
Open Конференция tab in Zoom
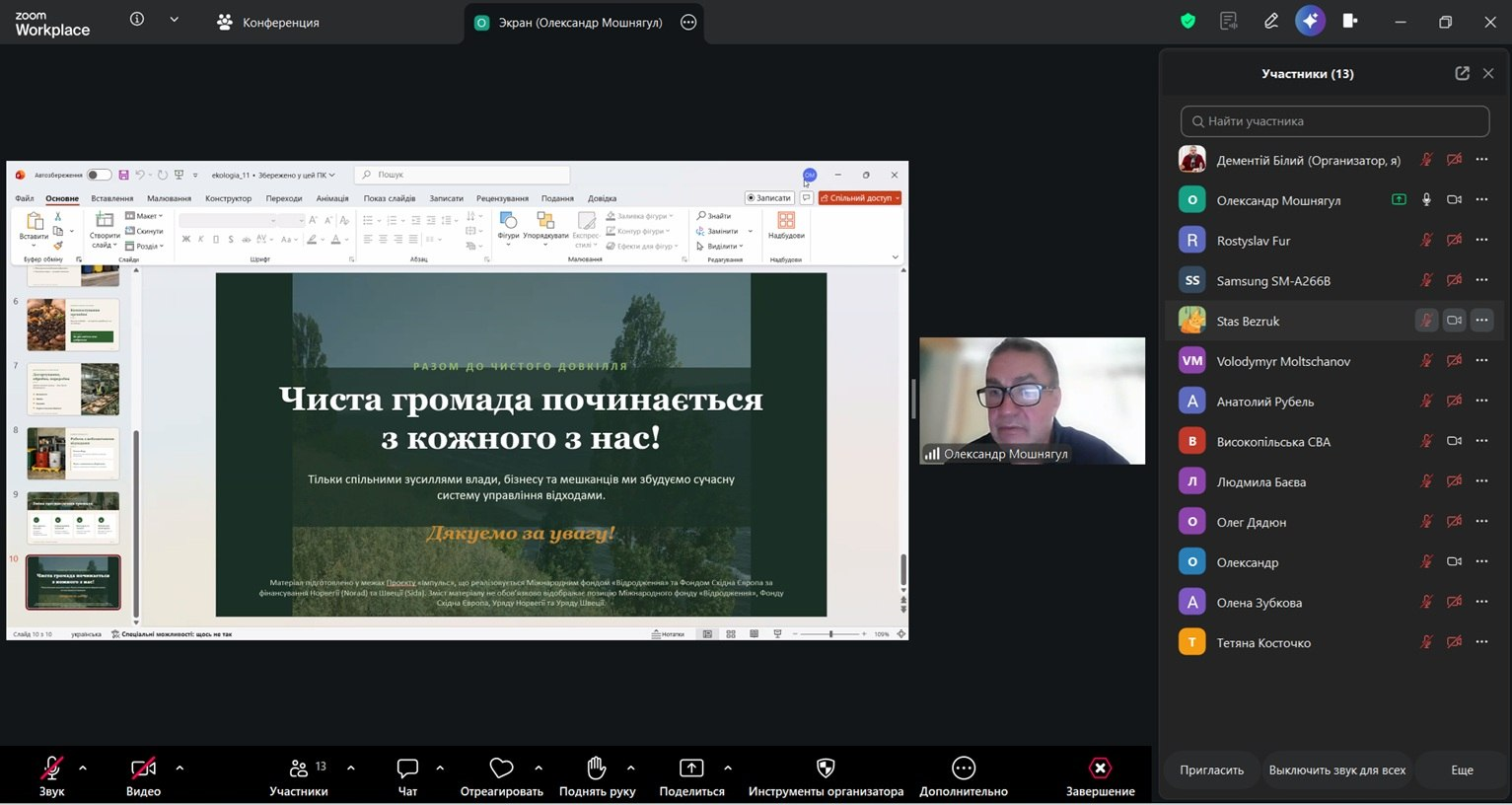click(x=268, y=22)
